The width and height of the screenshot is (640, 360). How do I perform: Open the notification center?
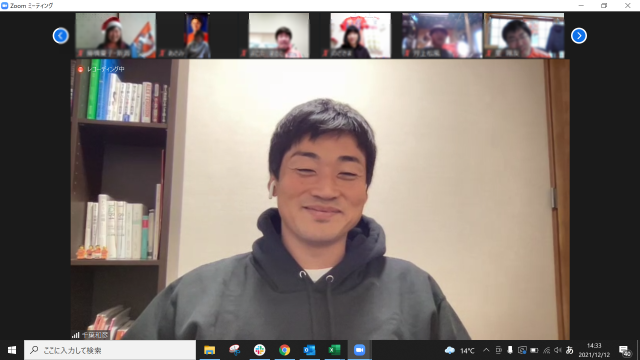pos(624,350)
